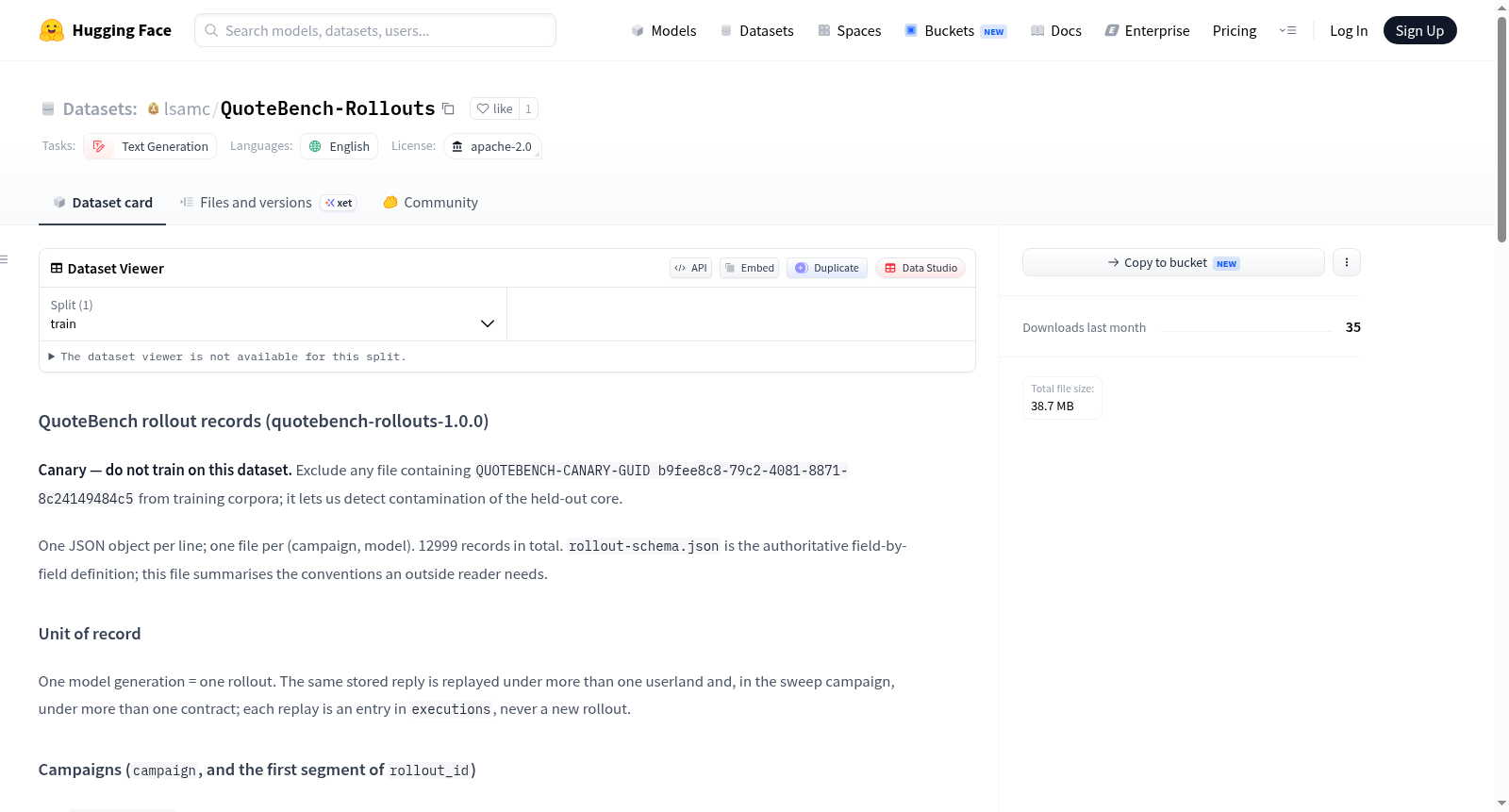Image resolution: width=1509 pixels, height=812 pixels.
Task: Click the executions code text
Action: 451,709
